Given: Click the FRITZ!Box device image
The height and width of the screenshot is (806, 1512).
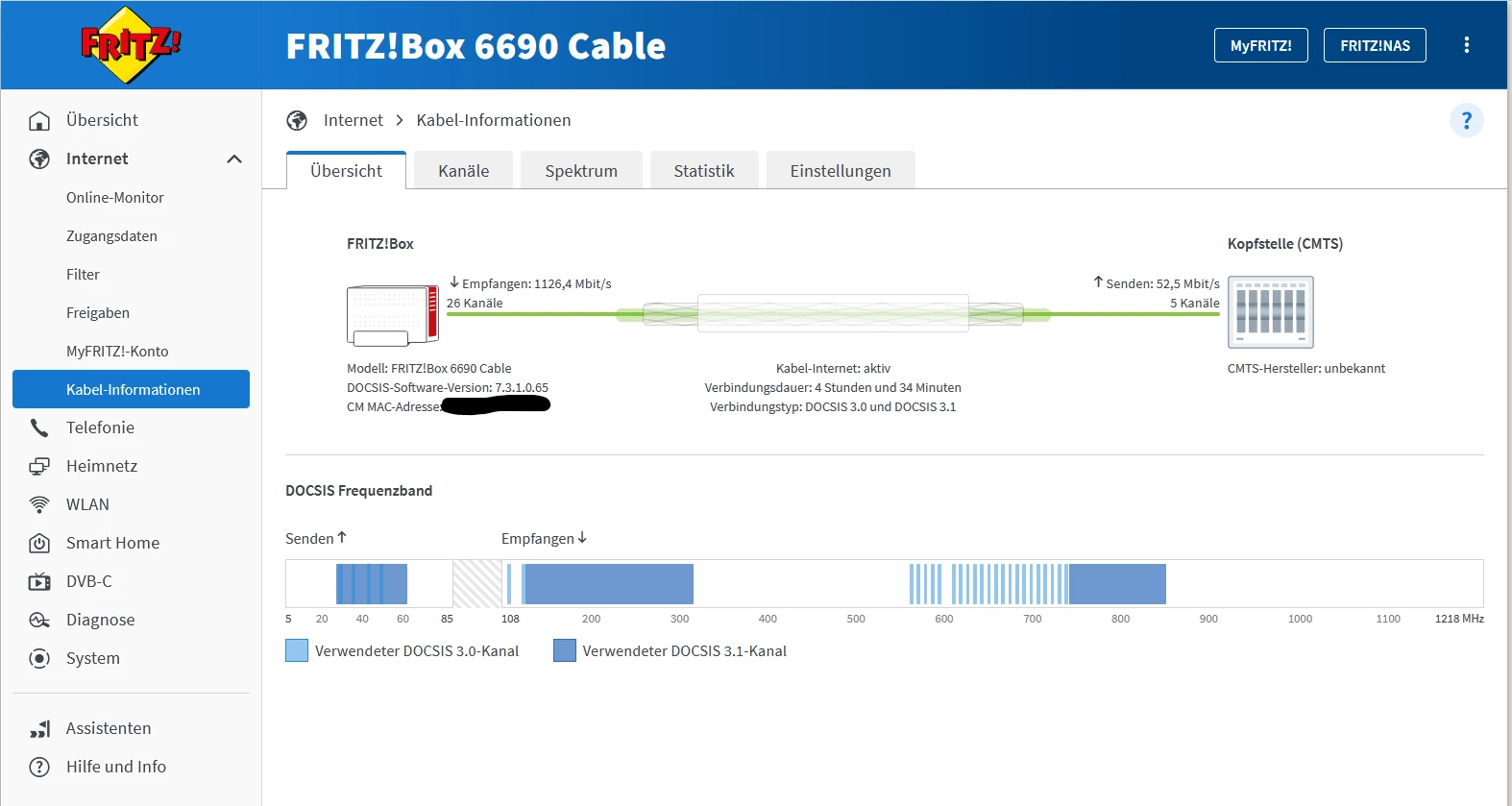Looking at the screenshot, I should [393, 315].
